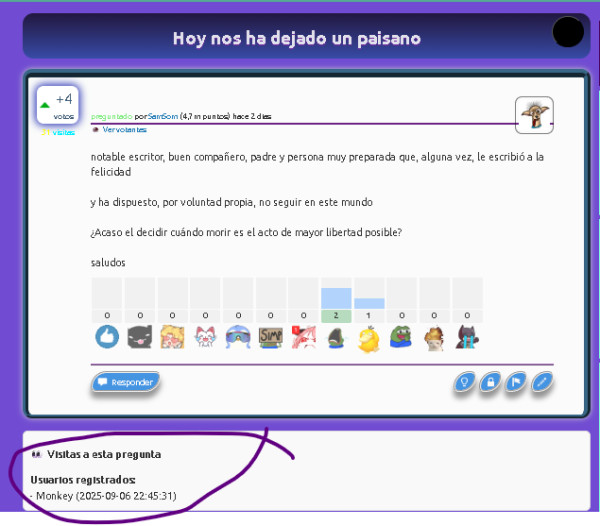React with the brown-haired doge emoji
This screenshot has height=526, width=600.
pyautogui.click(x=434, y=338)
